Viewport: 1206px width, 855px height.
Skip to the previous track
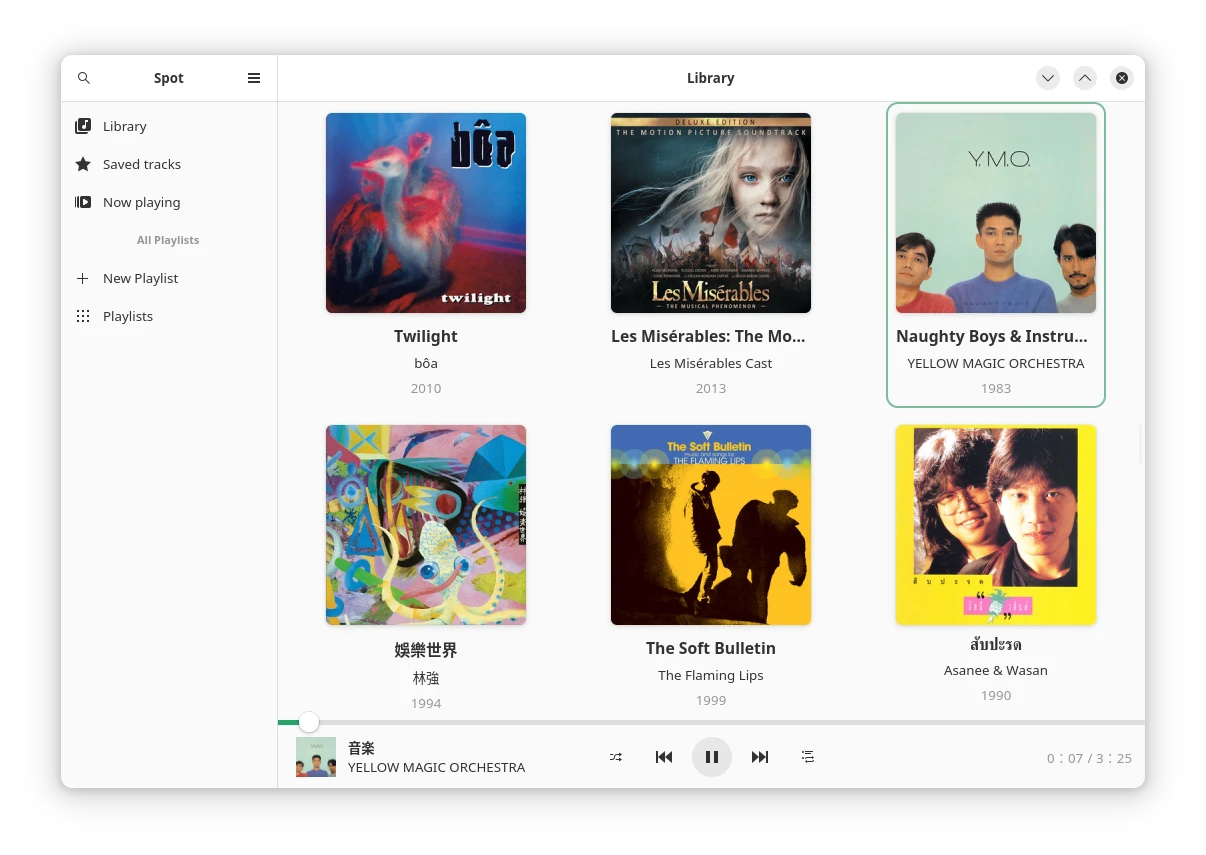[664, 757]
